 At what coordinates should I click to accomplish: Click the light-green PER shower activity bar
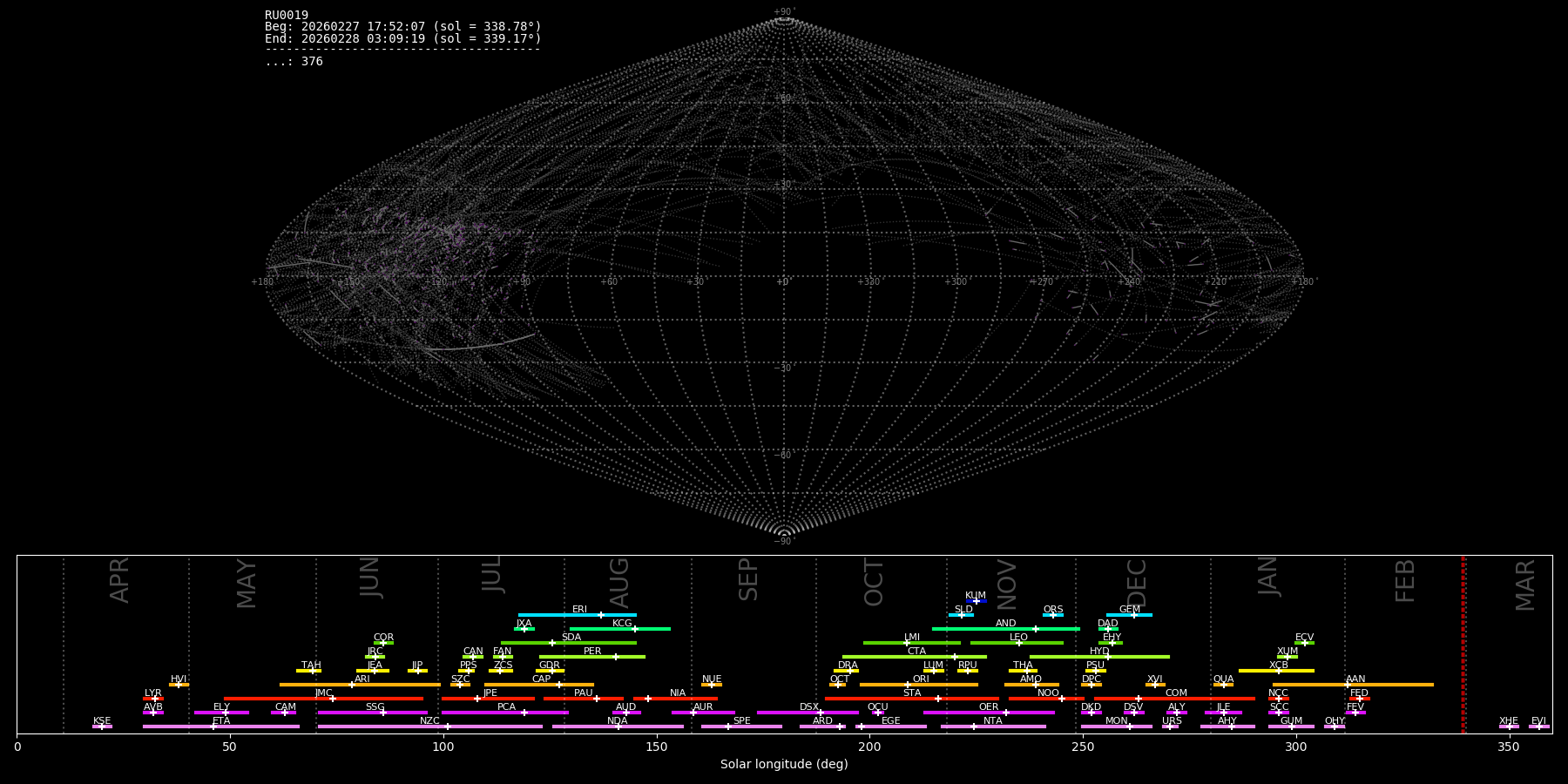tap(592, 657)
